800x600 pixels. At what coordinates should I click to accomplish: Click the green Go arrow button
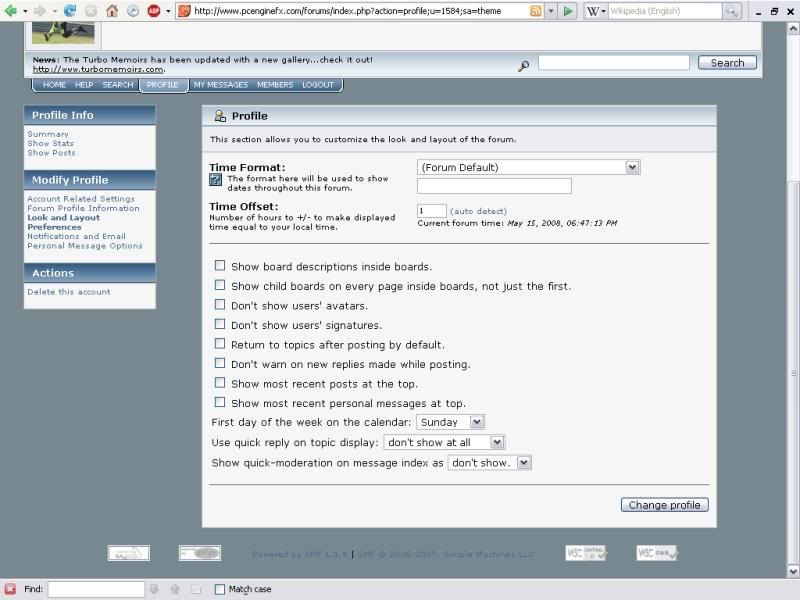568,11
